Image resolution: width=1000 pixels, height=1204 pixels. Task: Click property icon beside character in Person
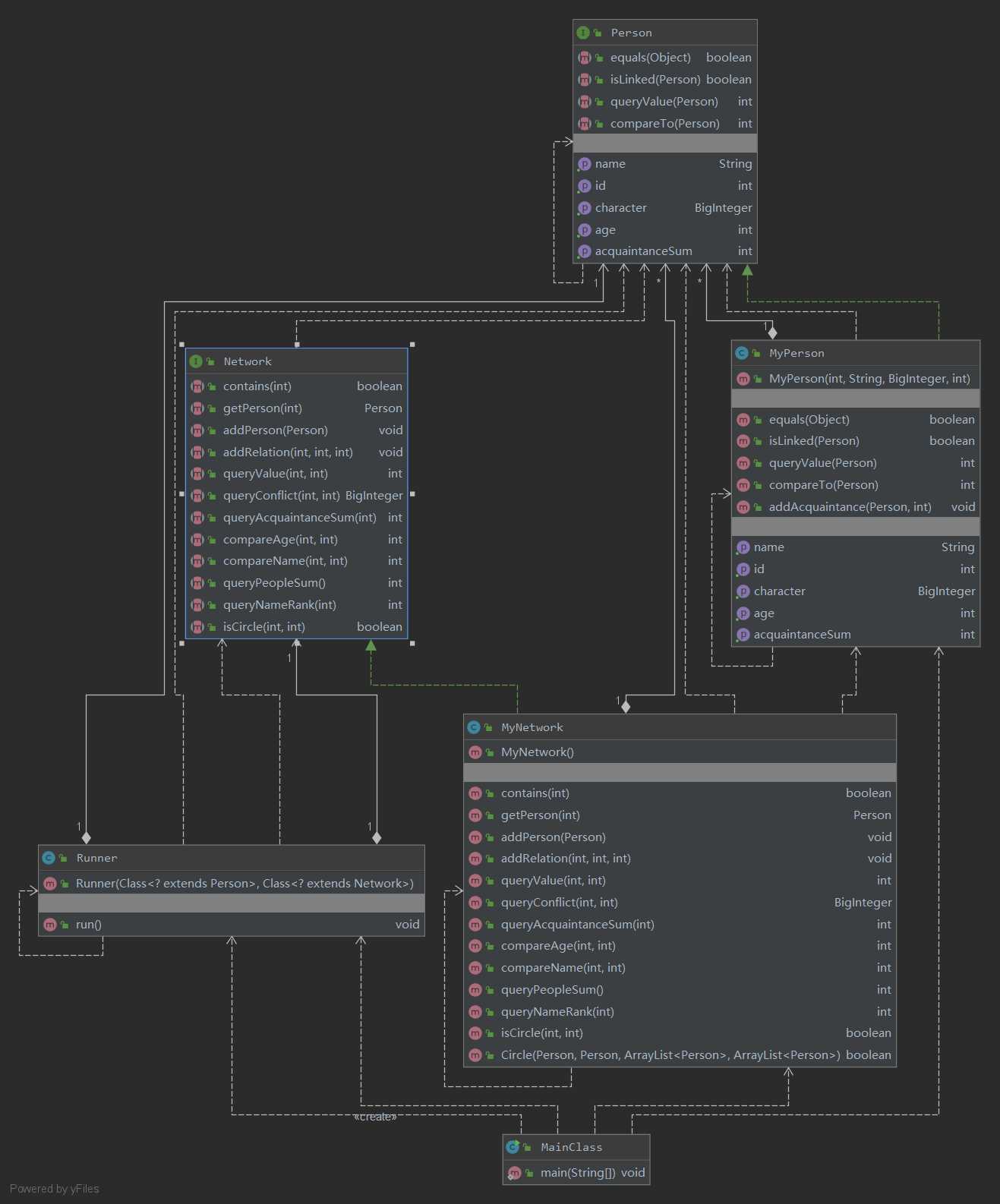click(x=584, y=208)
